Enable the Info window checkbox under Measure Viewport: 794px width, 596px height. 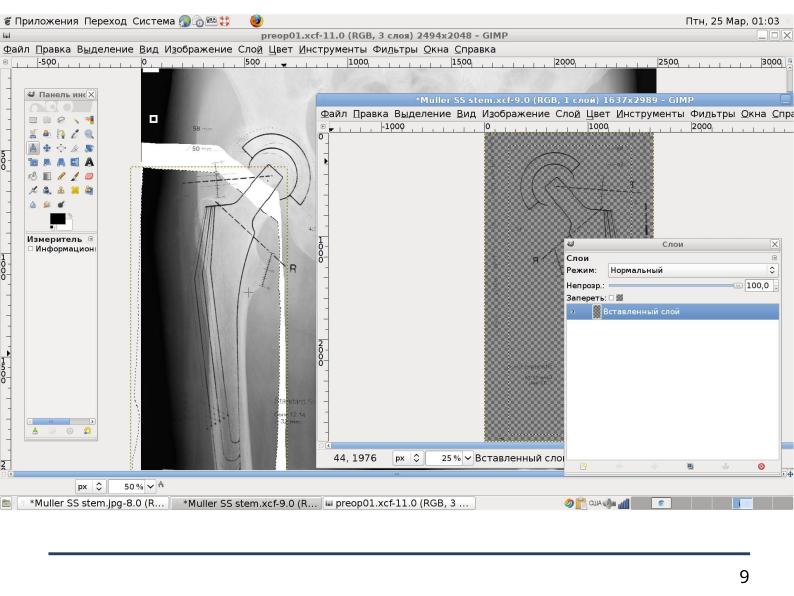(30, 249)
